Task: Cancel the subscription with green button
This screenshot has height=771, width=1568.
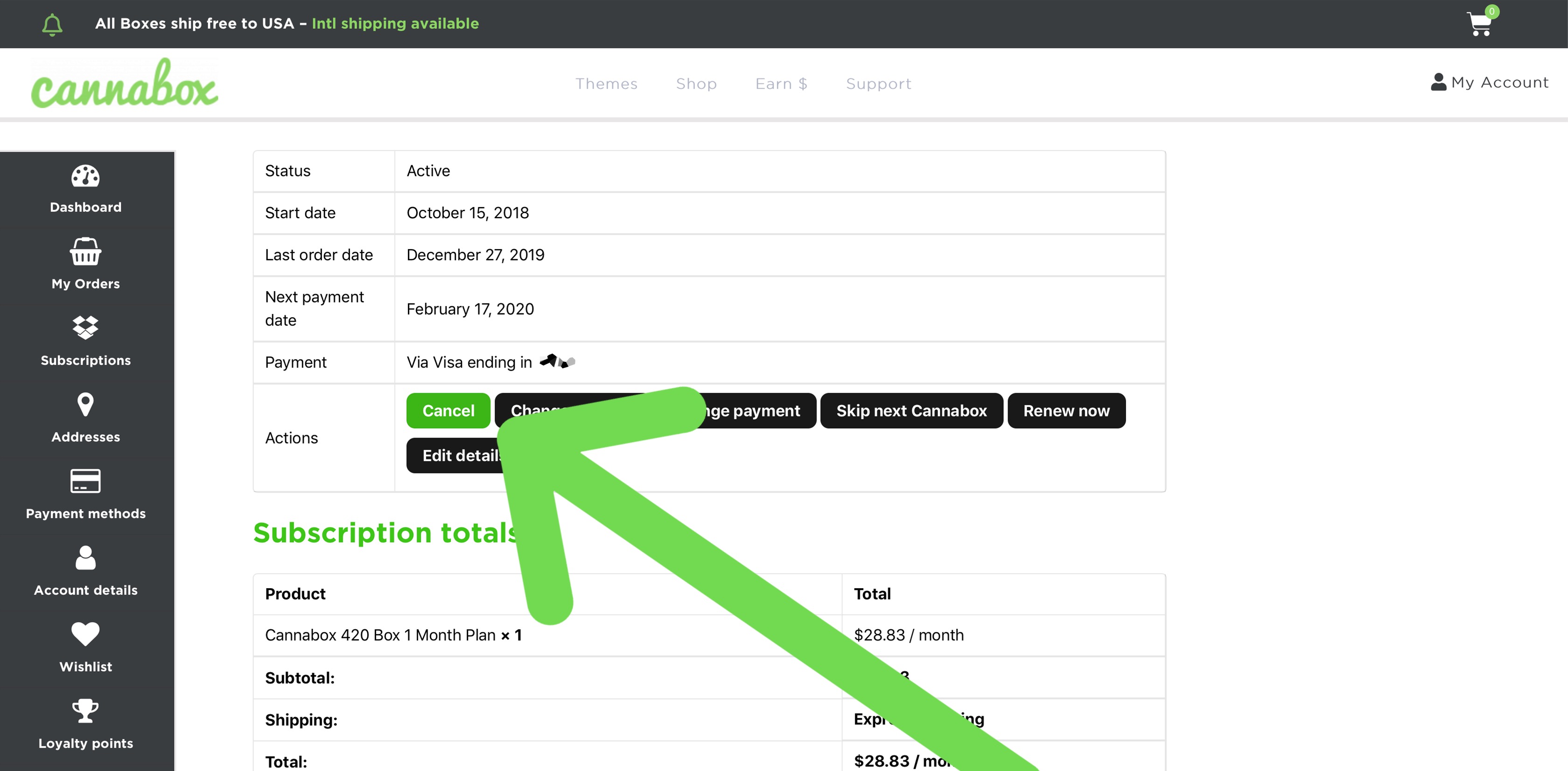Action: (x=448, y=411)
